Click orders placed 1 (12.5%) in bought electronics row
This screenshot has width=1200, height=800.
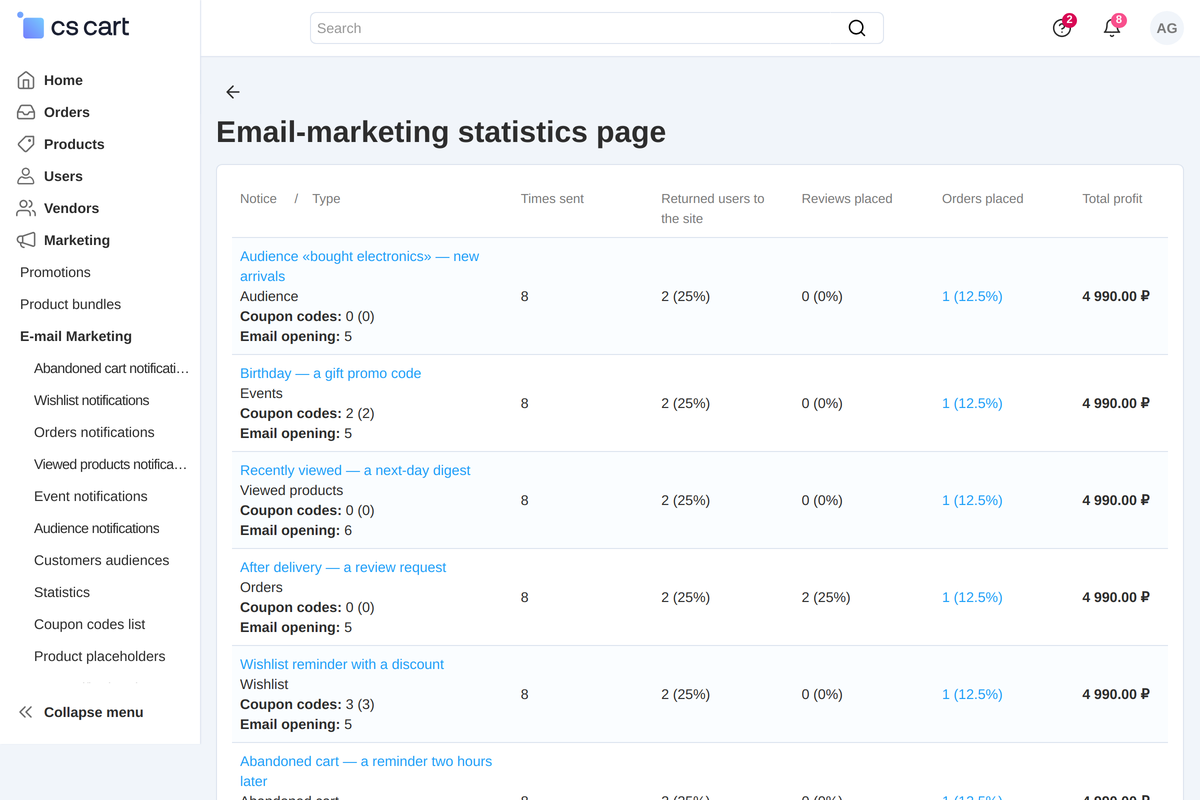click(972, 296)
